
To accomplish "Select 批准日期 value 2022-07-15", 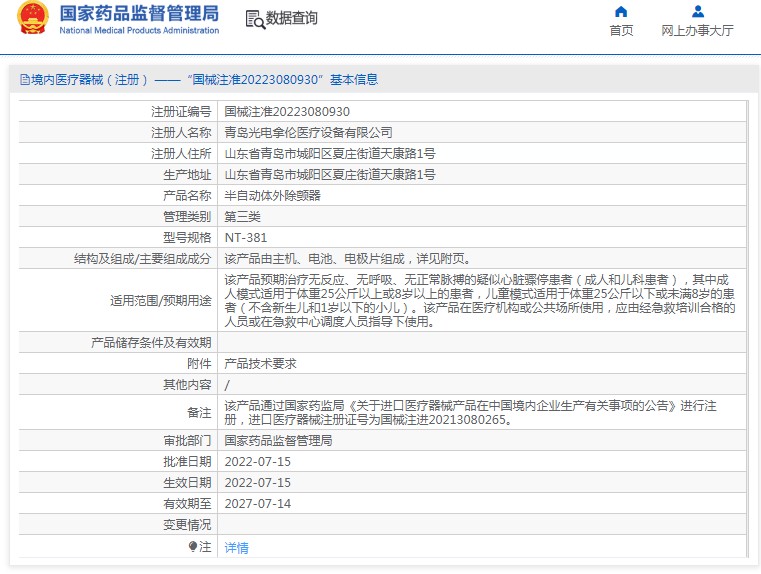I will (x=258, y=461).
